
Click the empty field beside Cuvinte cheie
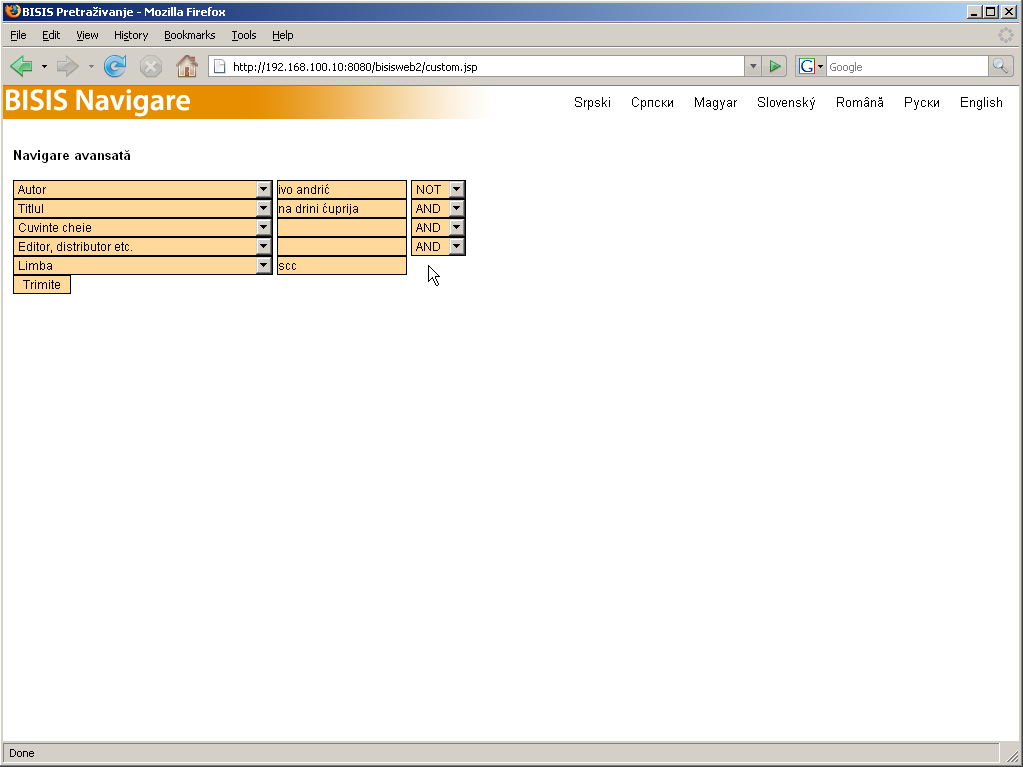click(342, 227)
